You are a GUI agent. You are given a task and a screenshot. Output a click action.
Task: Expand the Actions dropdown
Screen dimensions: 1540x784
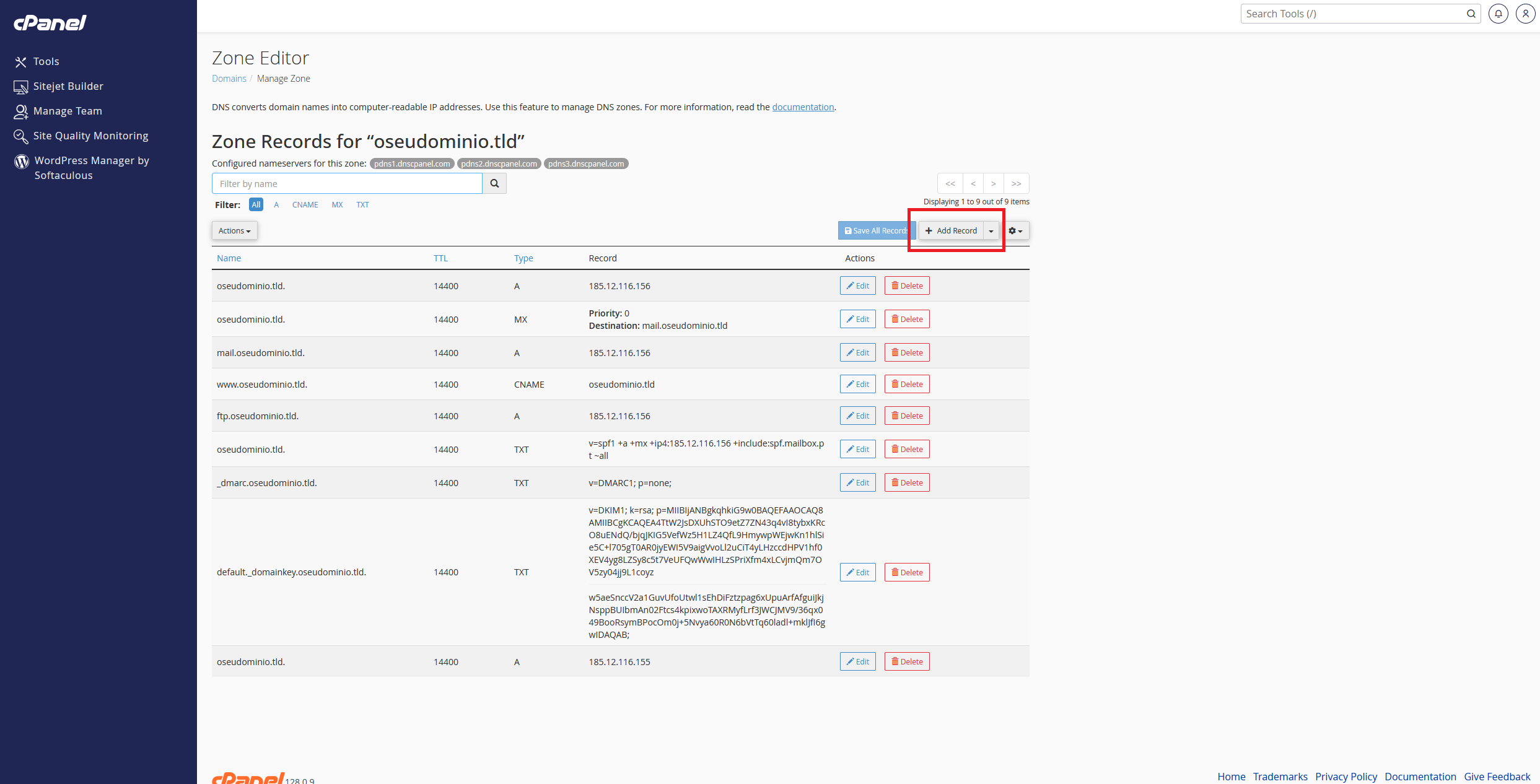(x=234, y=230)
